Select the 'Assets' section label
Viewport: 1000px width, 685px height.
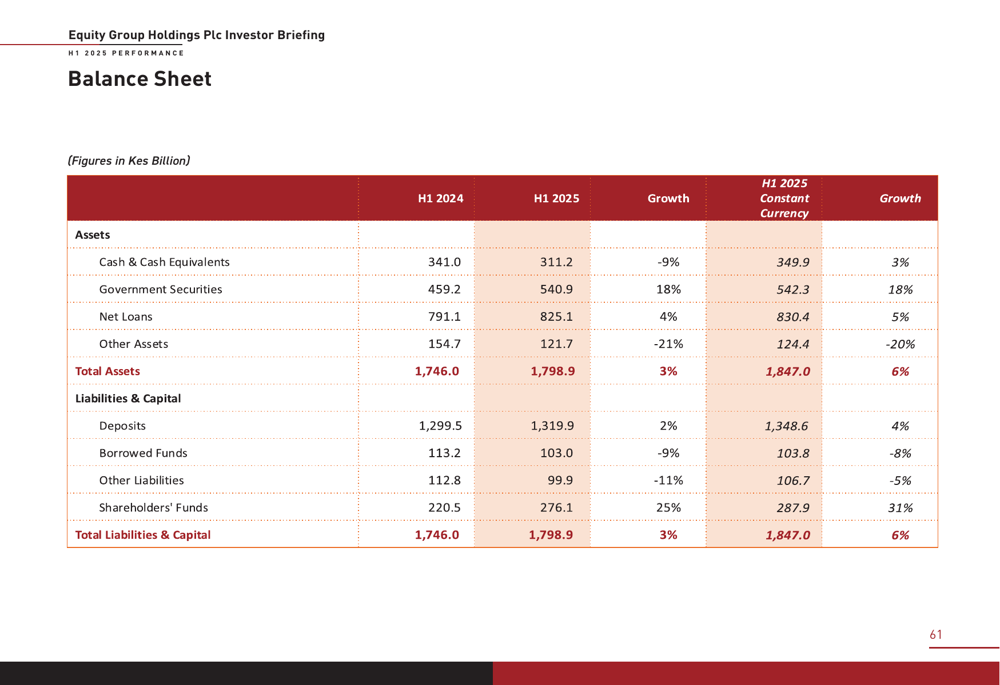(92, 235)
